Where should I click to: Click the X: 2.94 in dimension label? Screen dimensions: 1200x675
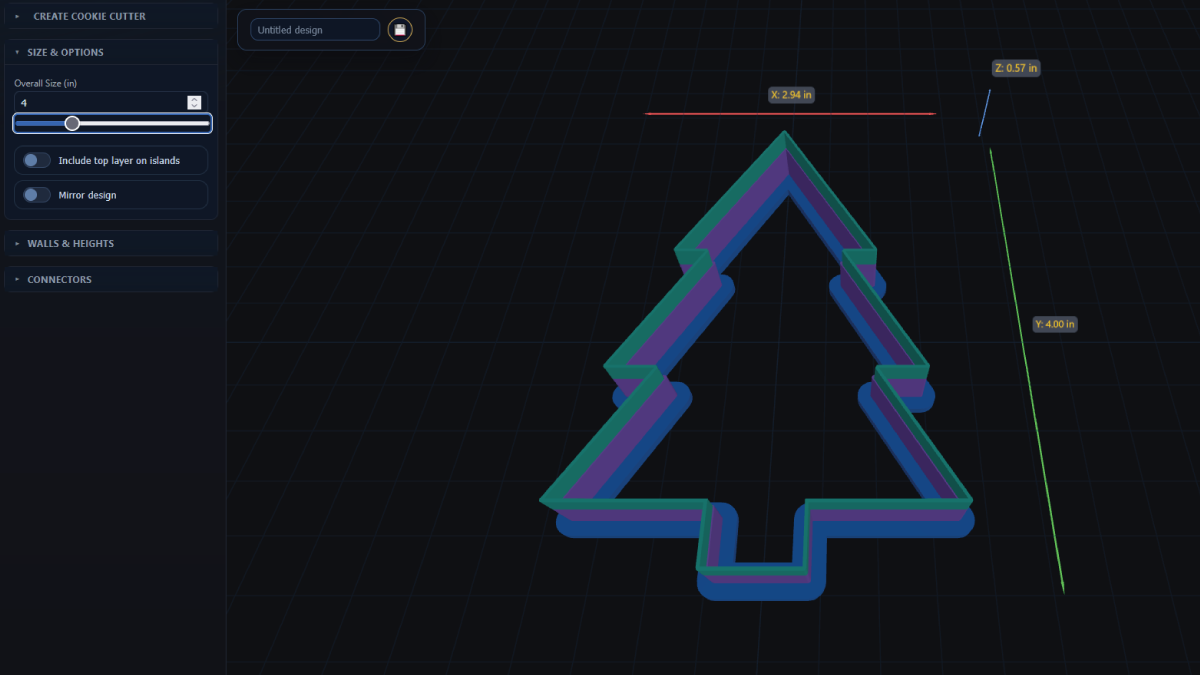[x=791, y=94]
